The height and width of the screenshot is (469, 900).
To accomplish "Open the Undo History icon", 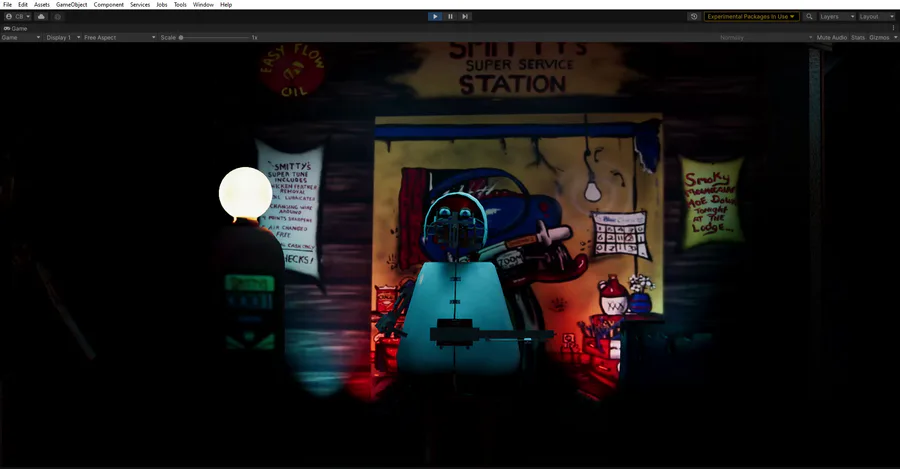I will pos(694,17).
